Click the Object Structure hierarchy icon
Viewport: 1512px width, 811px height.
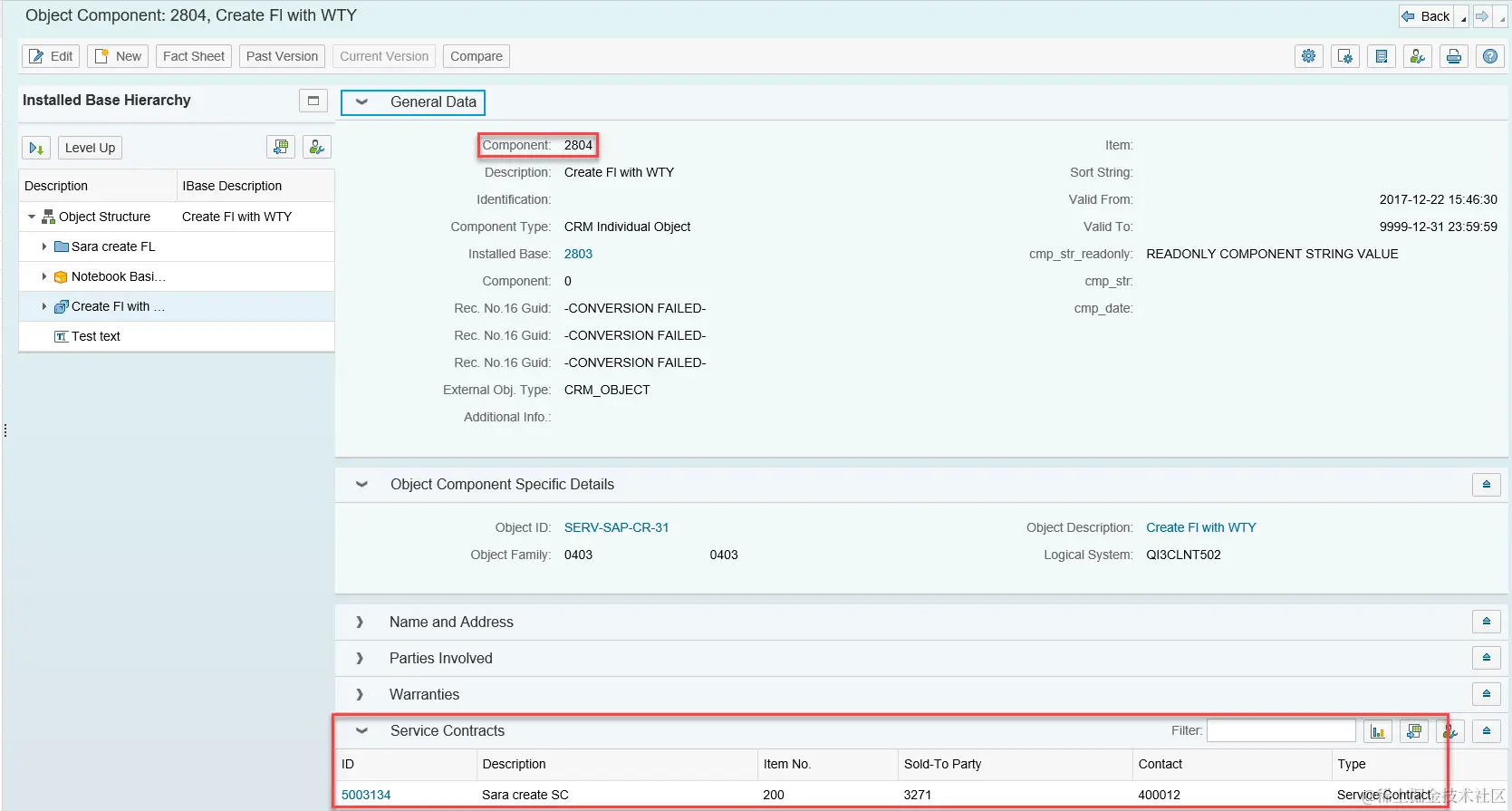point(49,217)
